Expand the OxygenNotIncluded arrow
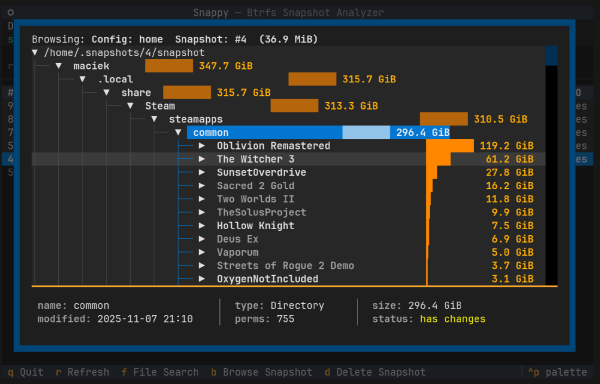The height and width of the screenshot is (384, 600). (202, 279)
